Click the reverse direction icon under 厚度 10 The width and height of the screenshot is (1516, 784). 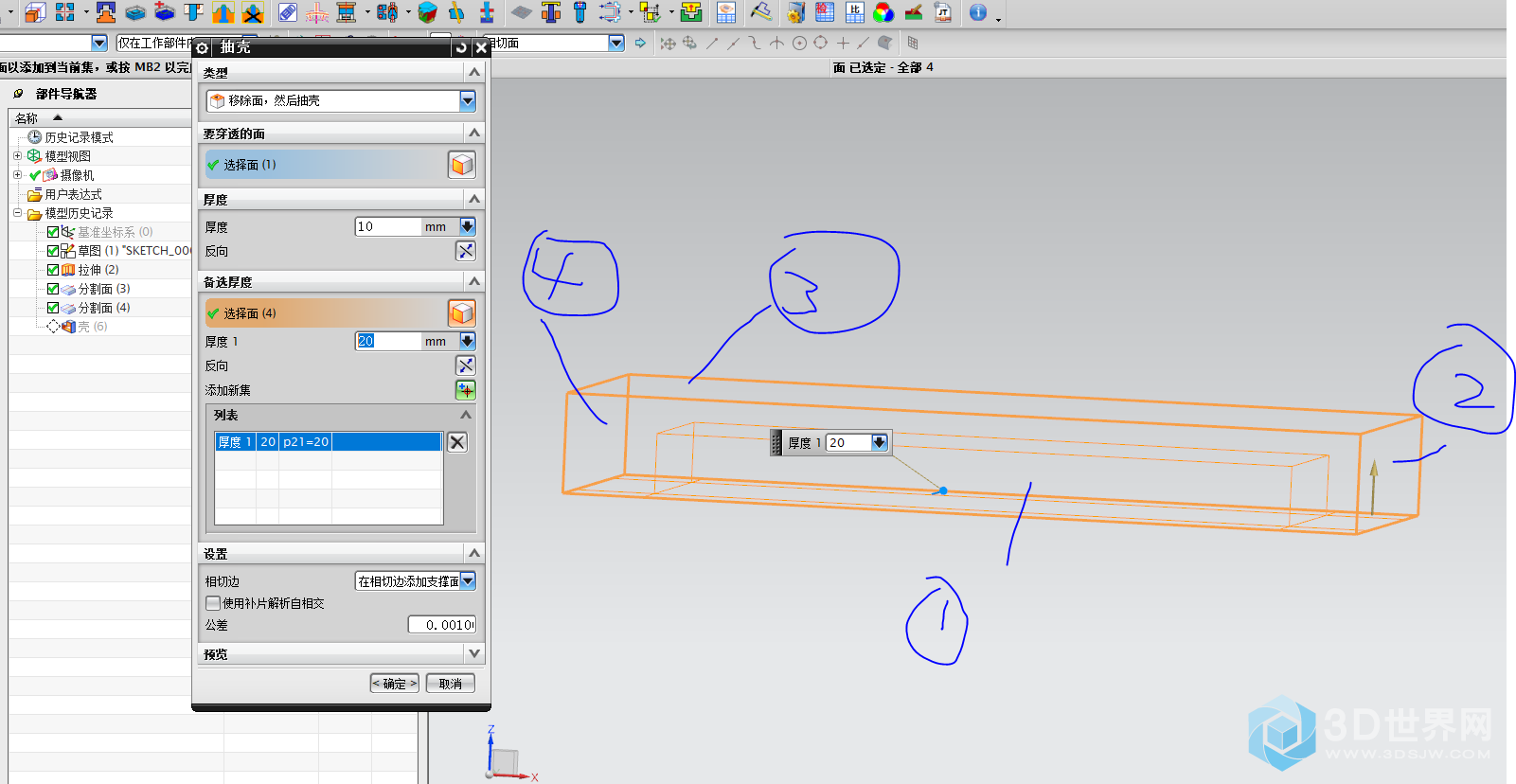pos(466,251)
